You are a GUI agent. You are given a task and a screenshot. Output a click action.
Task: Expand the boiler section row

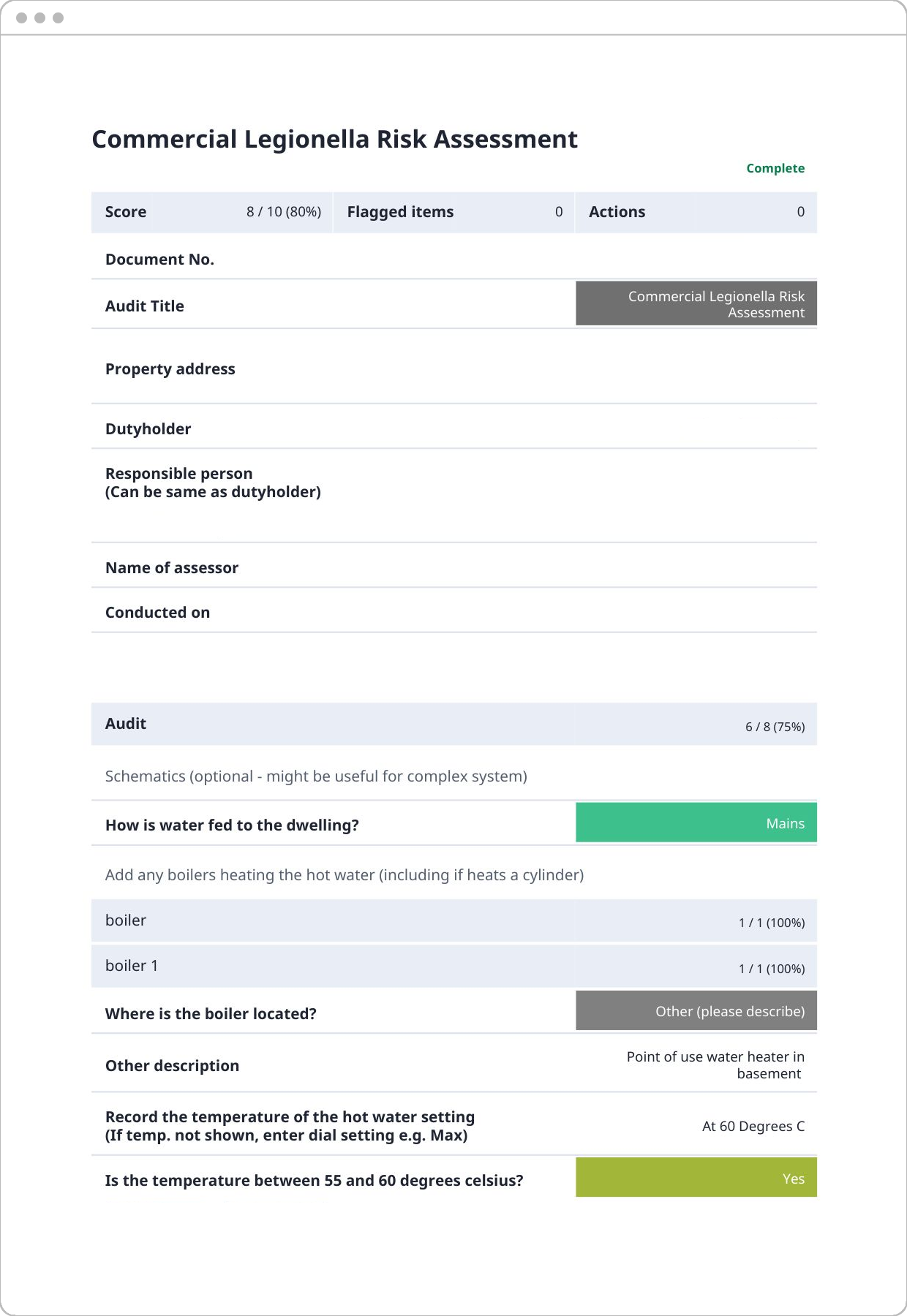click(453, 921)
